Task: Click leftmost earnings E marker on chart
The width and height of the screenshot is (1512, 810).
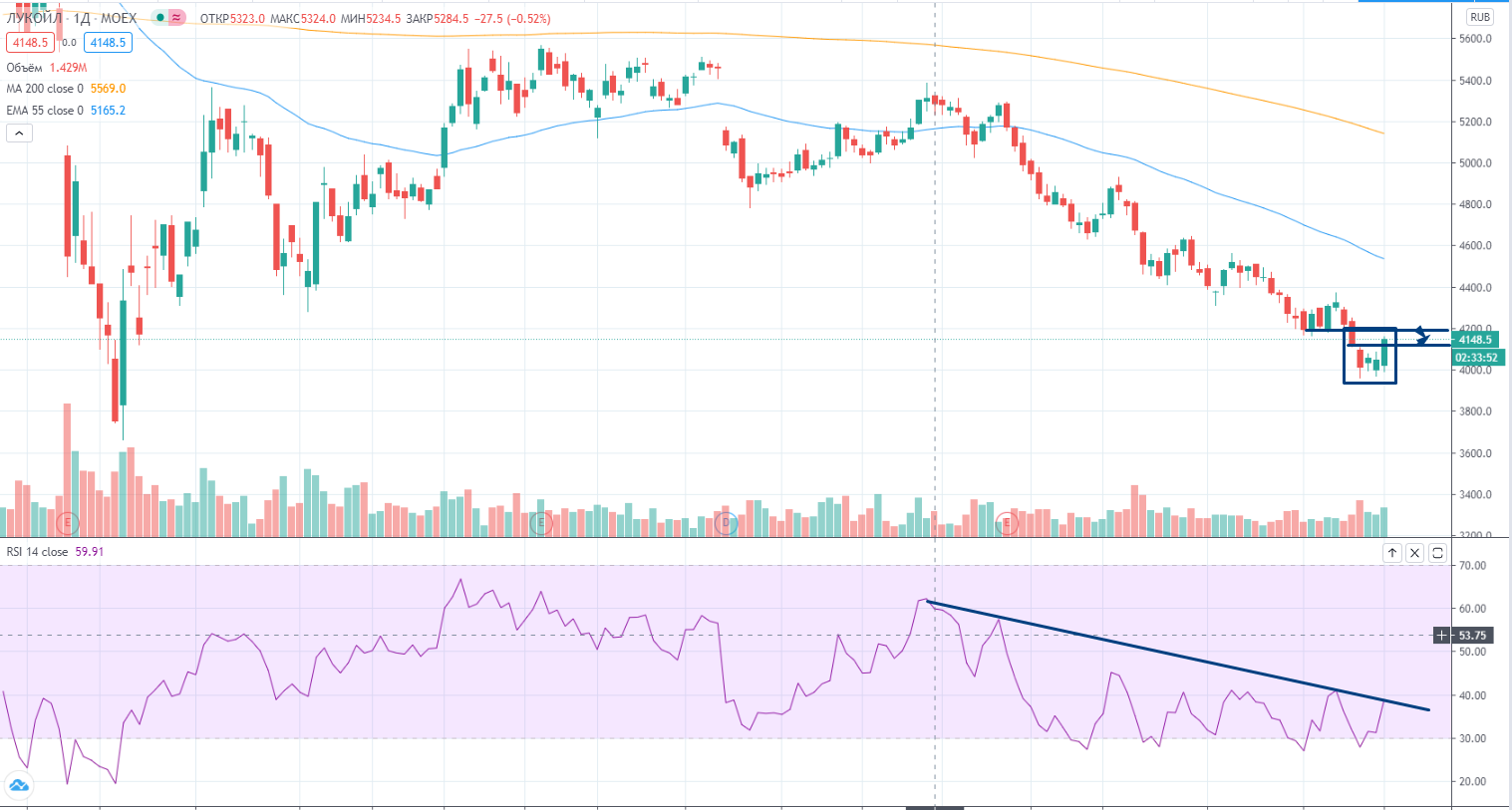Action: [x=68, y=522]
